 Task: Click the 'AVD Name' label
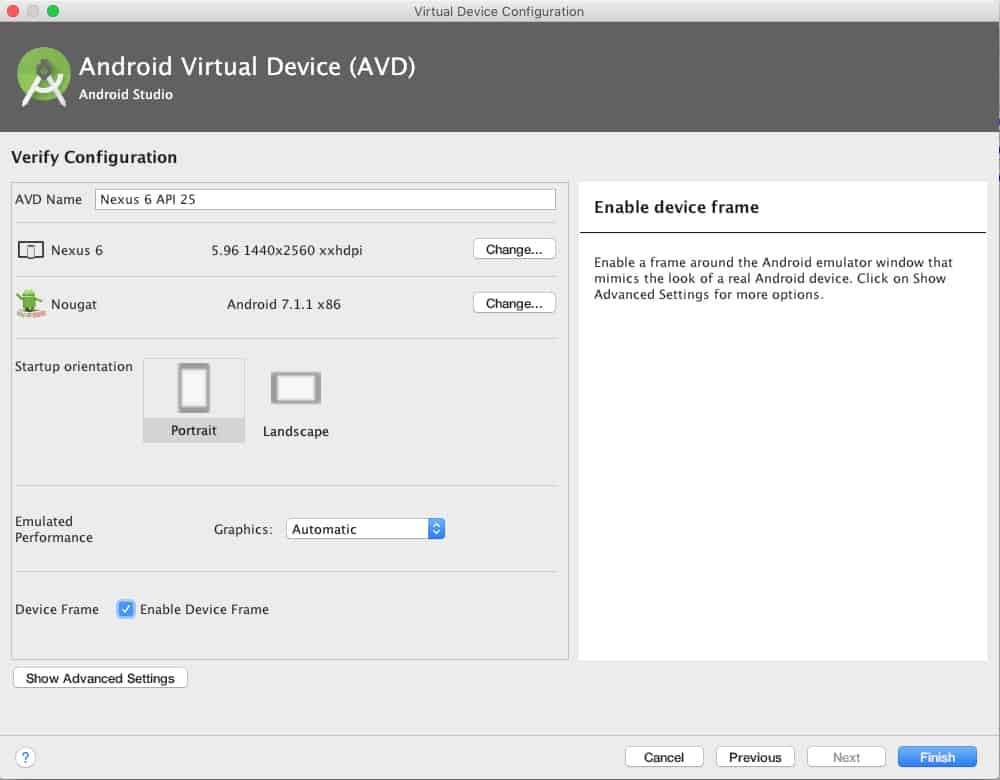coord(48,199)
